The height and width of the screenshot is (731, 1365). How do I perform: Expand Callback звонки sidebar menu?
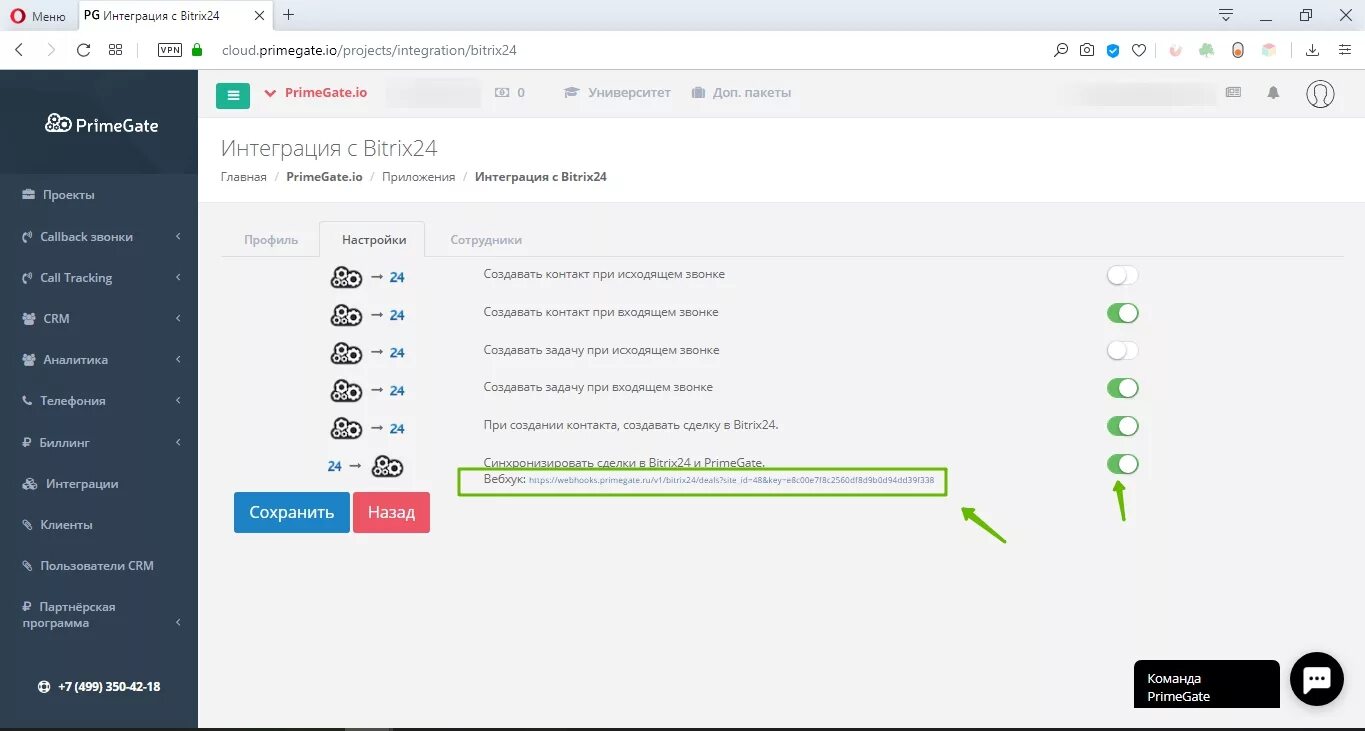[99, 237]
